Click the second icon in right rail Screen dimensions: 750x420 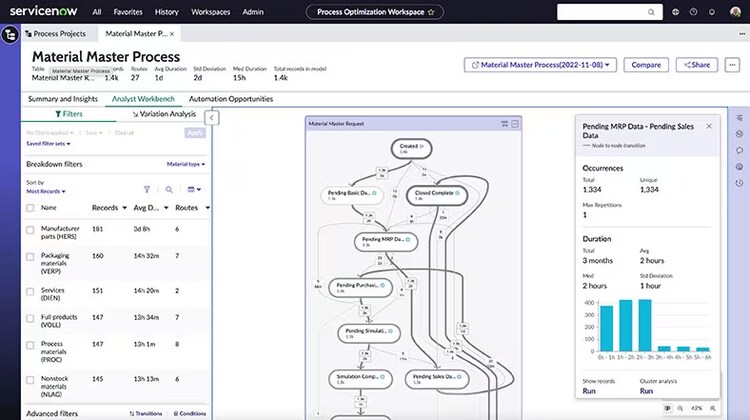(739, 134)
